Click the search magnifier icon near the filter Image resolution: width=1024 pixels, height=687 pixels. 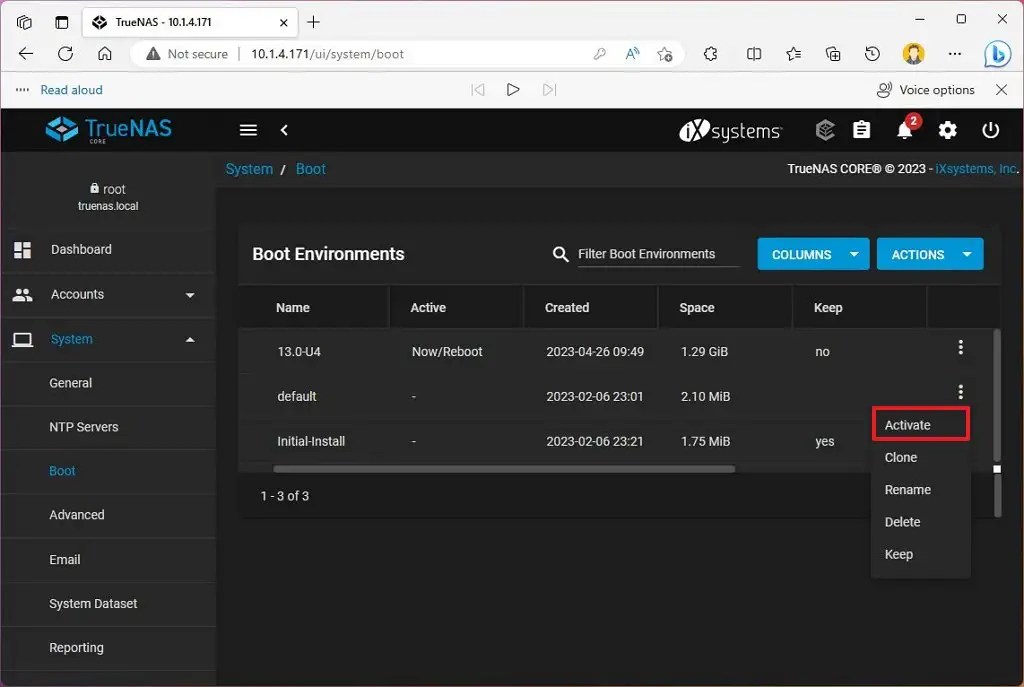[x=560, y=254]
